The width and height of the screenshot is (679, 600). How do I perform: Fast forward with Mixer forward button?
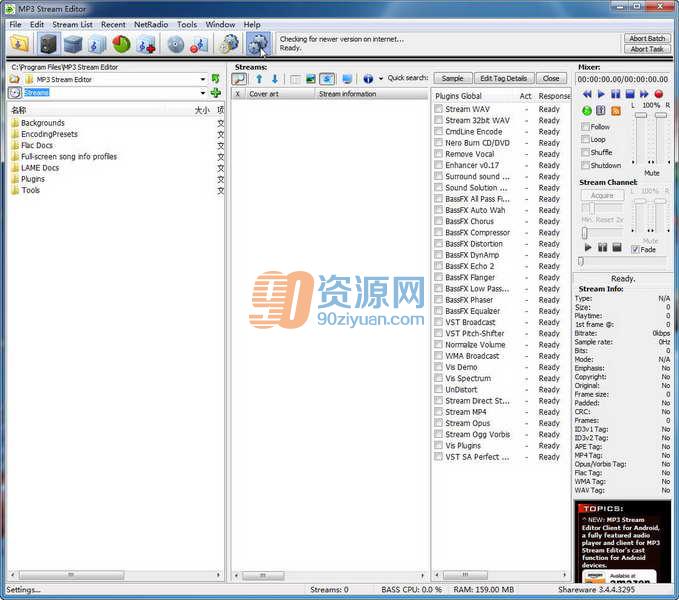click(x=644, y=94)
